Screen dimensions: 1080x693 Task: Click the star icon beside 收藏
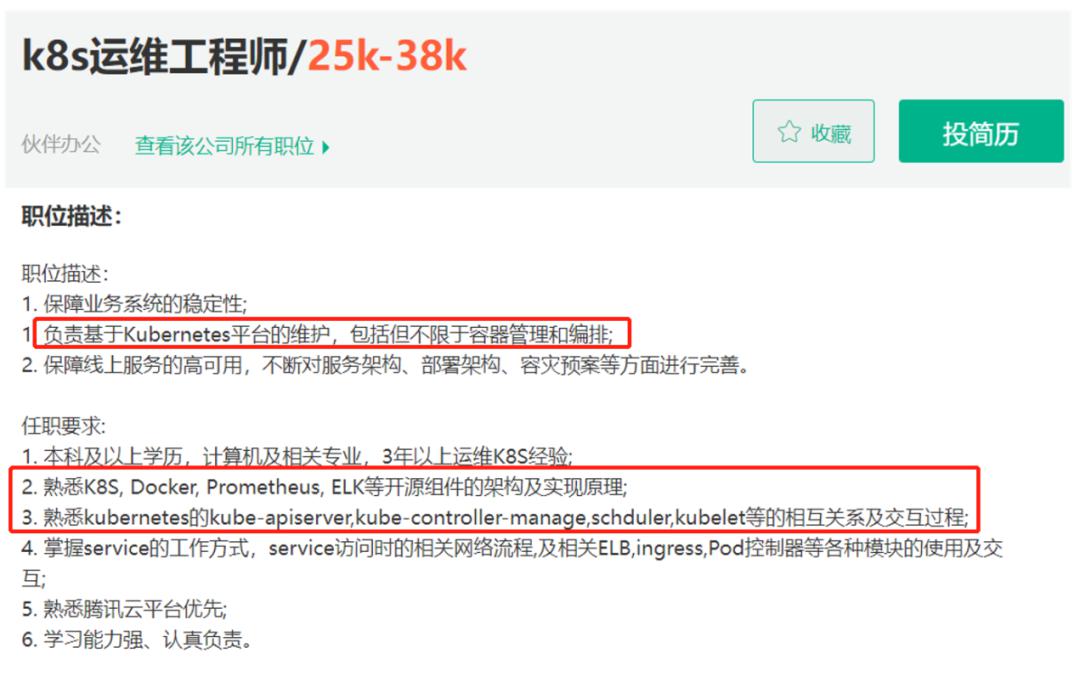(789, 132)
